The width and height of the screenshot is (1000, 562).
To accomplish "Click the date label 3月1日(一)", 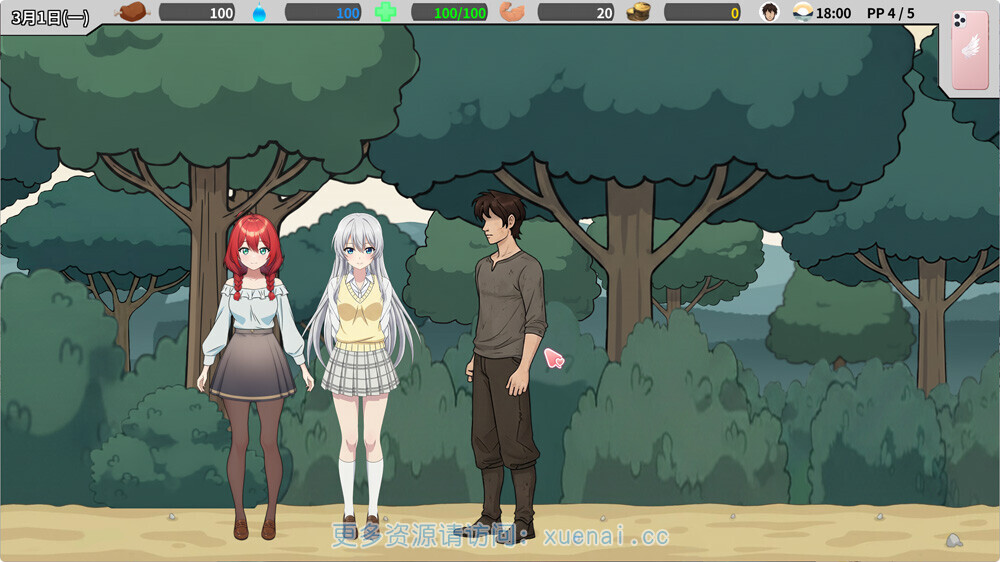I will click(x=48, y=16).
